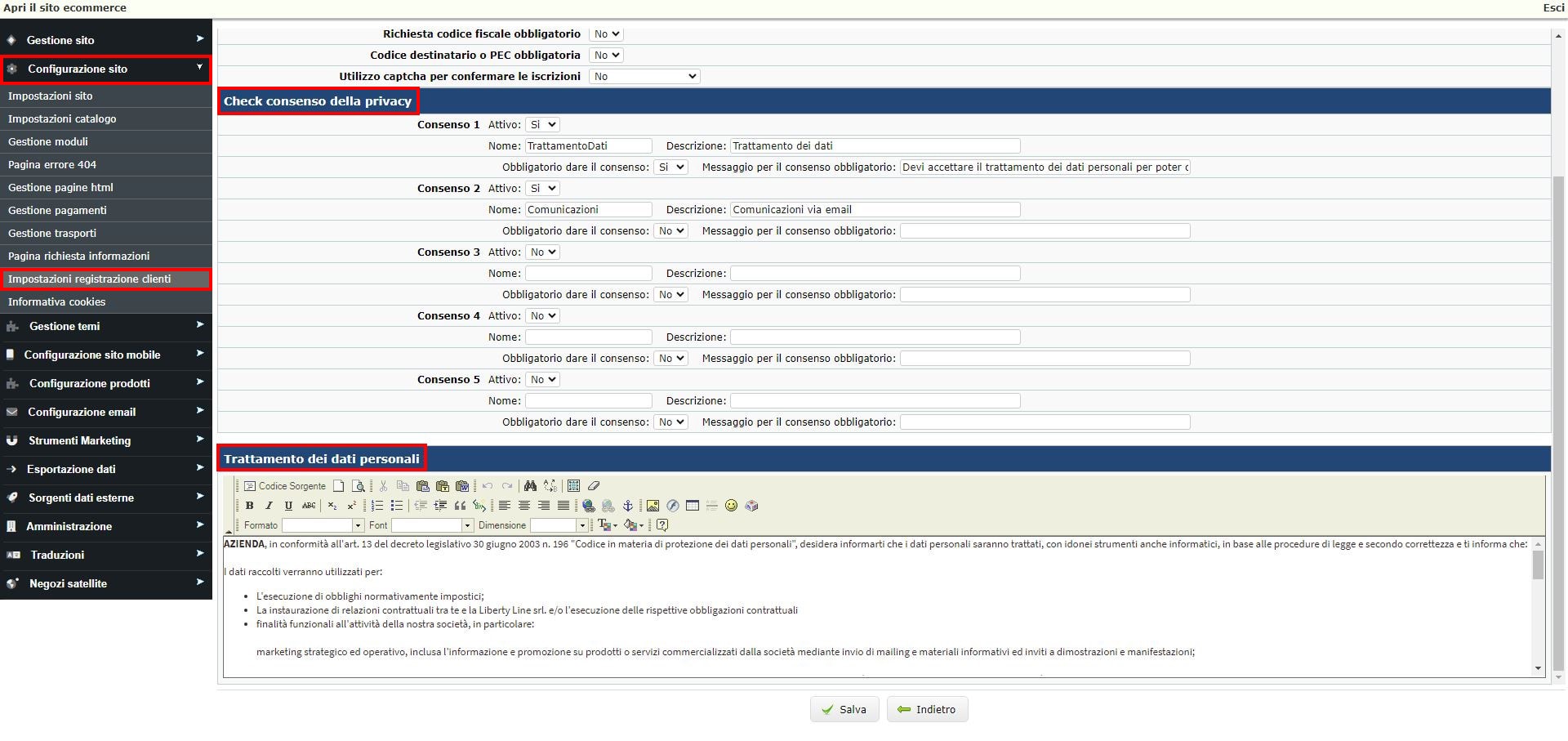This screenshot has height=741, width=1568.
Task: Insert a bulleted list
Action: pyautogui.click(x=397, y=506)
